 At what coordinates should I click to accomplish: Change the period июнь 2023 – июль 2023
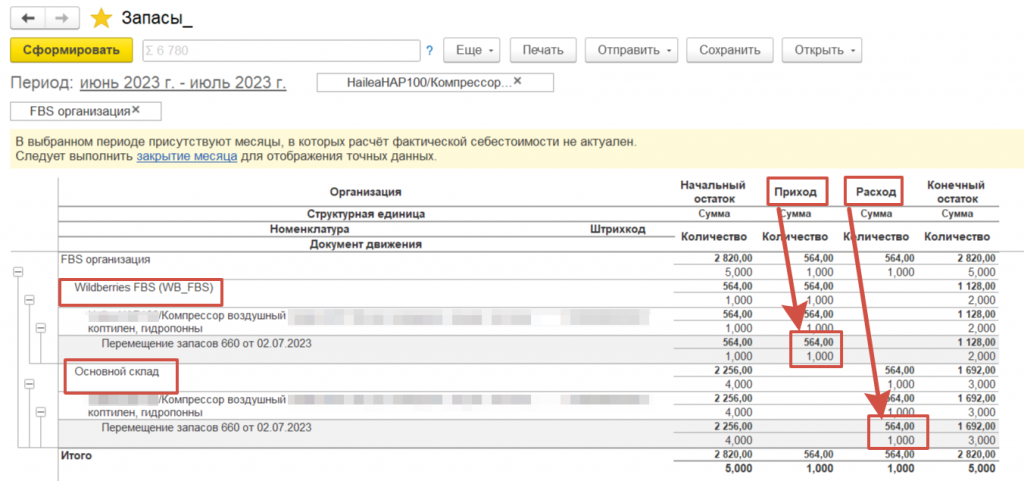182,82
